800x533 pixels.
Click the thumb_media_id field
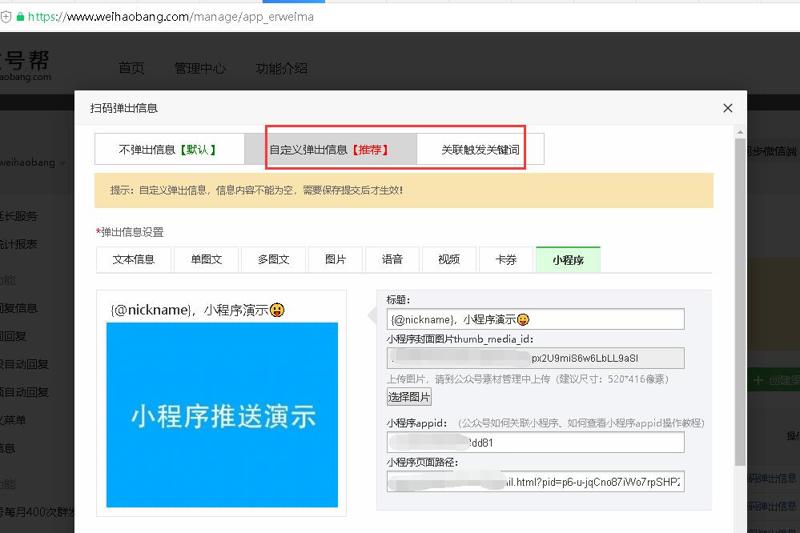click(x=535, y=358)
